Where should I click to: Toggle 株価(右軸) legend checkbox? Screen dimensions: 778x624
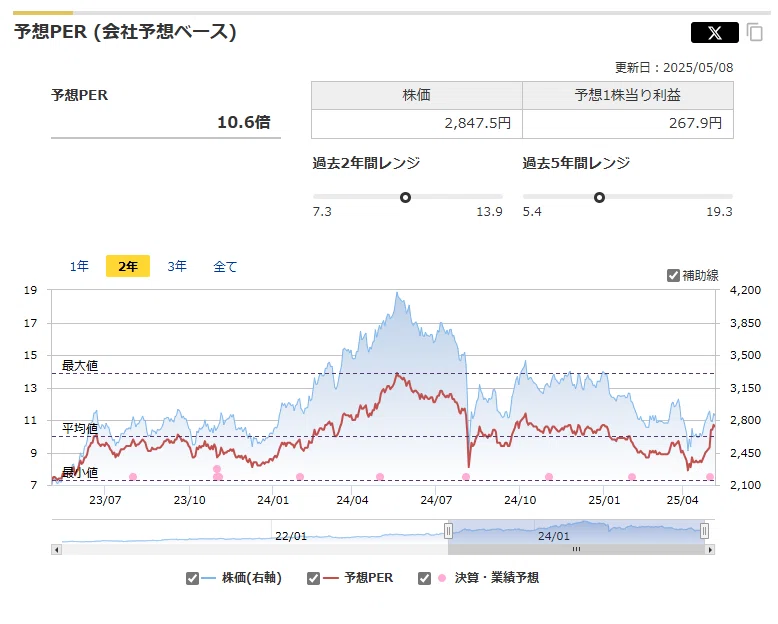click(x=192, y=578)
